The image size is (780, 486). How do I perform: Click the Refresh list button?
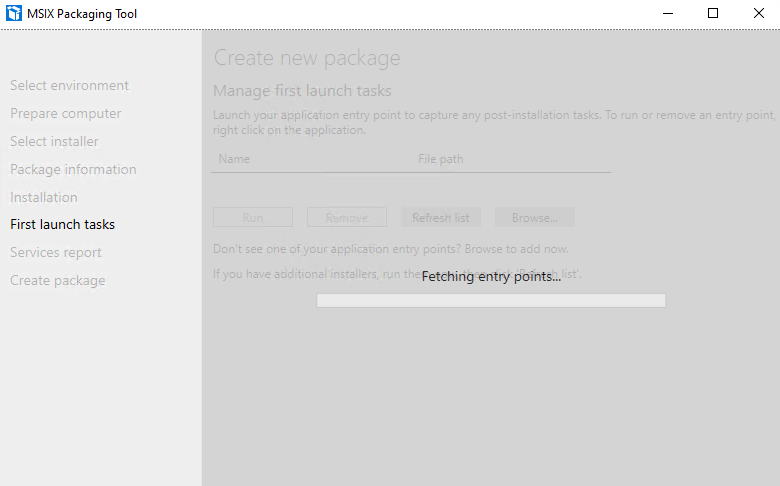click(441, 217)
